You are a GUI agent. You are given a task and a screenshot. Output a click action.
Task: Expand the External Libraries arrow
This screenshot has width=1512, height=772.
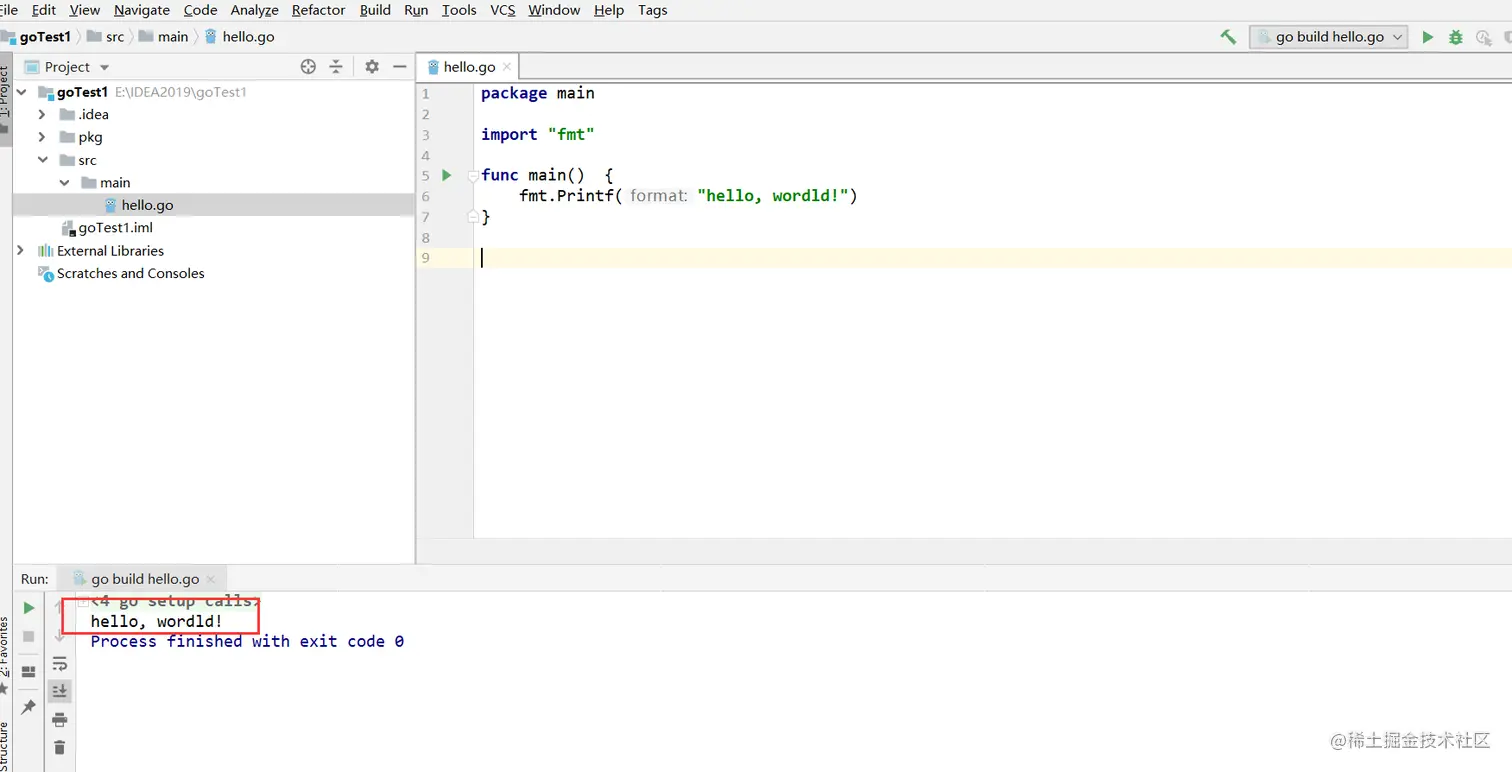21,251
